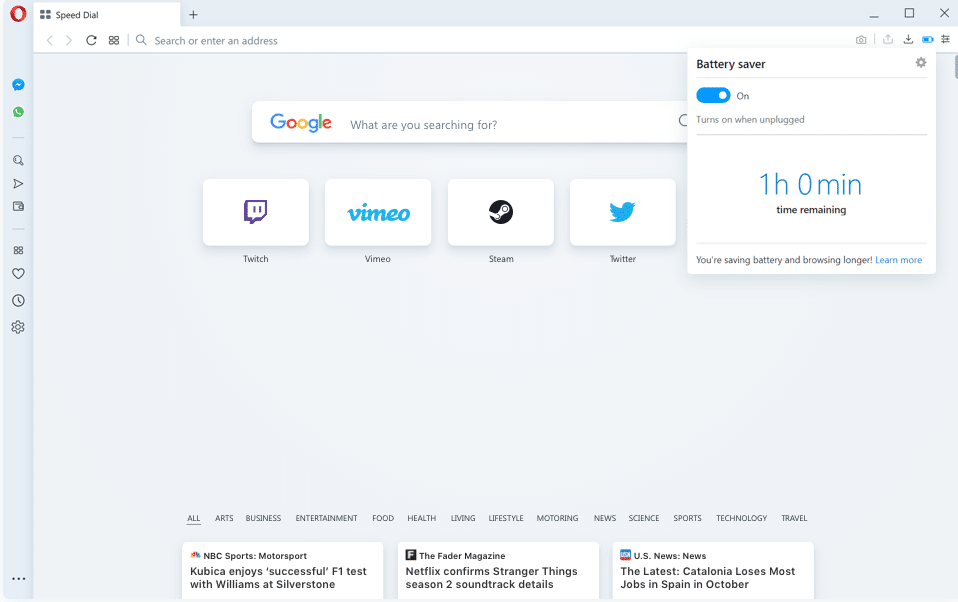Open the Easy Setup sliders icon
This screenshot has width=958, height=602.
(945, 39)
